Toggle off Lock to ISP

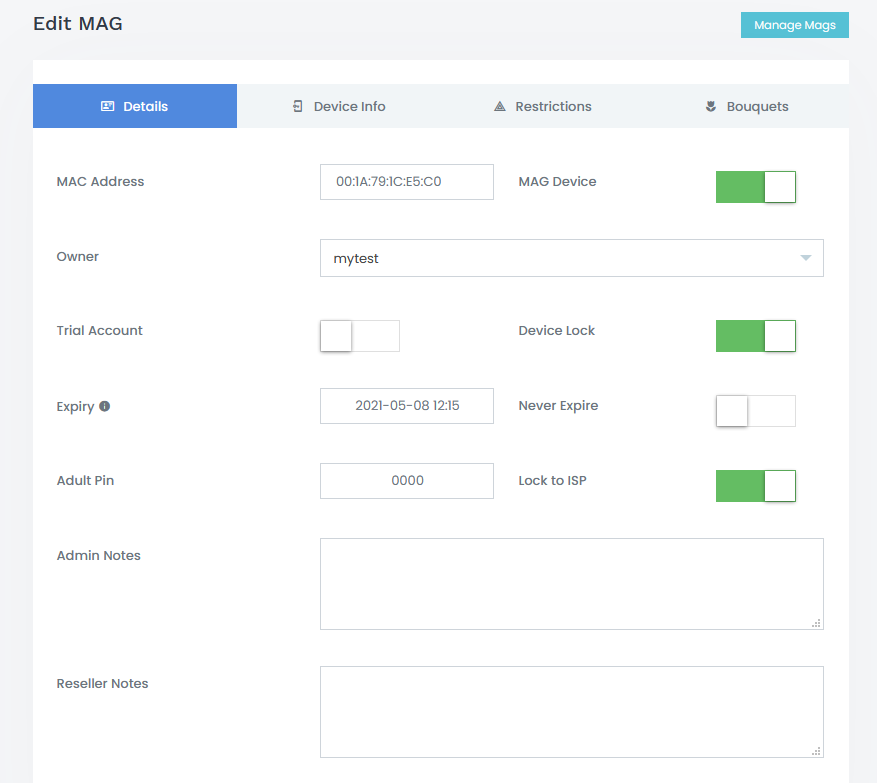[x=755, y=486]
